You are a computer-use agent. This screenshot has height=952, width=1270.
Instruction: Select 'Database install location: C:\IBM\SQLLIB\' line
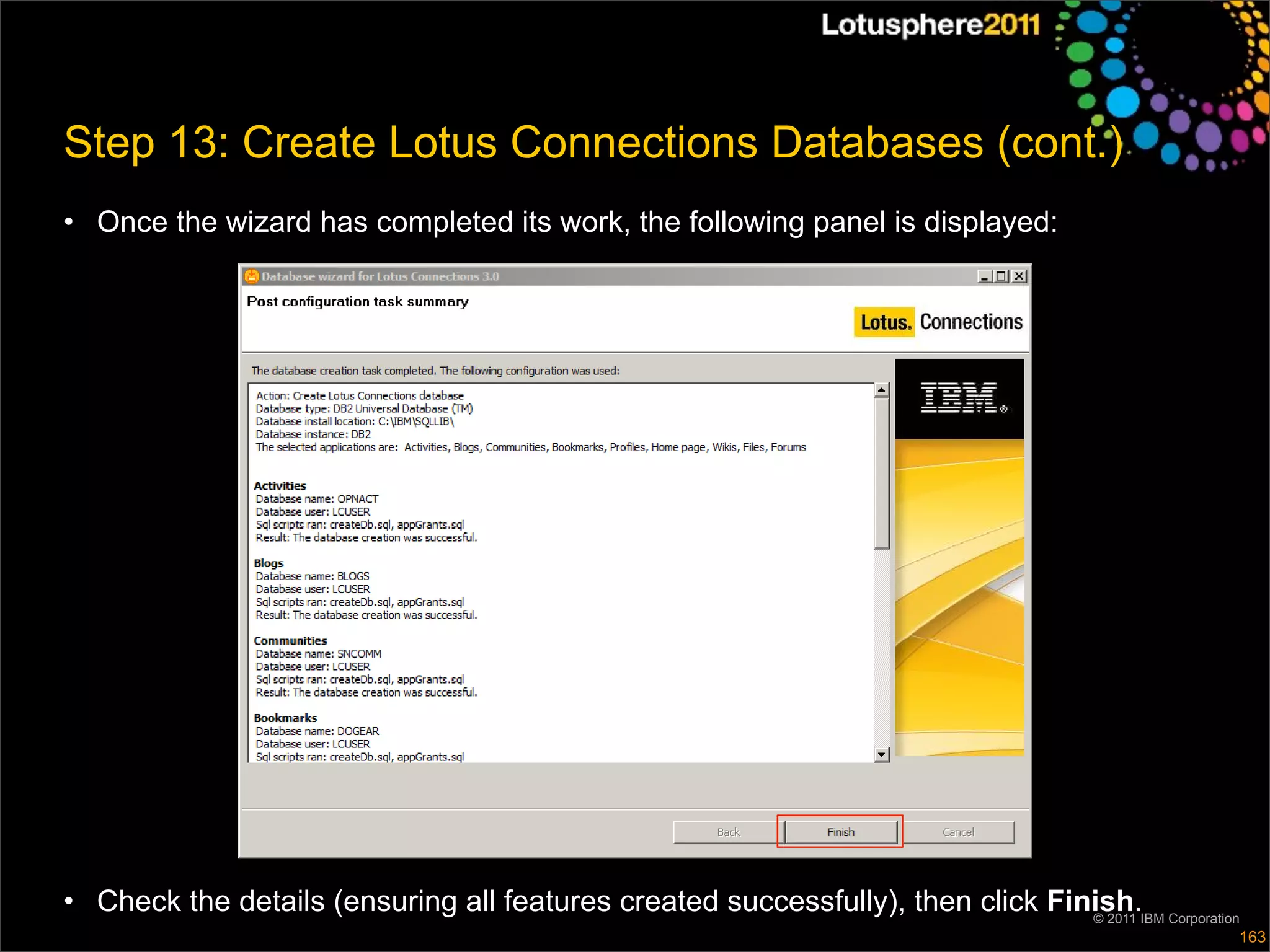click(x=355, y=421)
